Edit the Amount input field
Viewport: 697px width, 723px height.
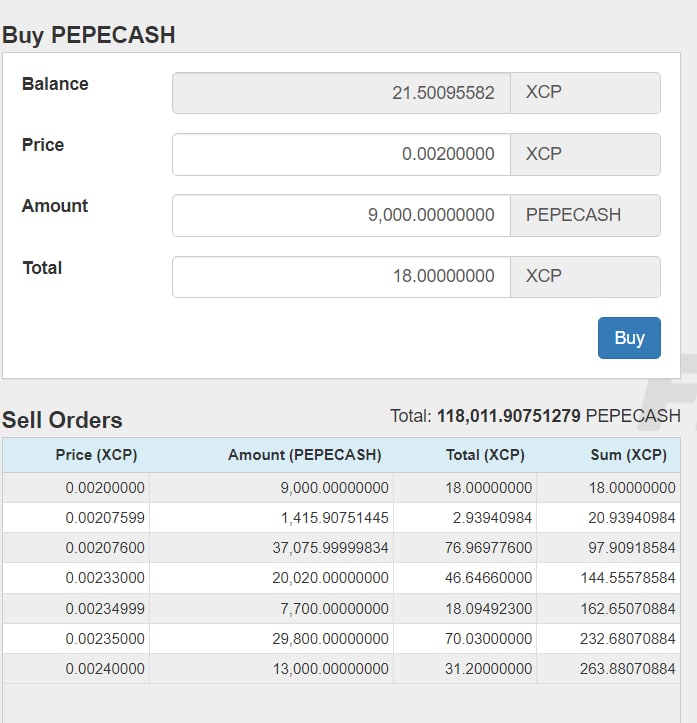coord(342,215)
